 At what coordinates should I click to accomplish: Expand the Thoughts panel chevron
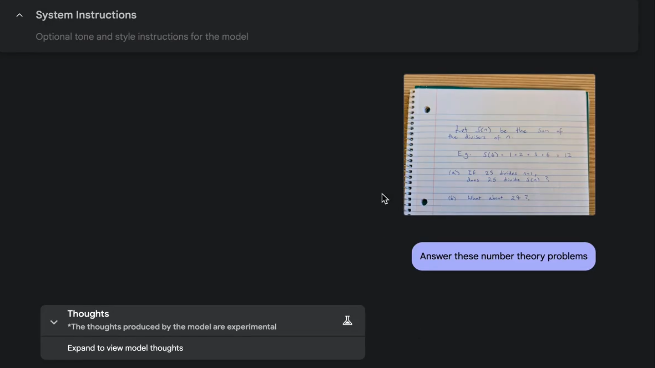point(54,322)
